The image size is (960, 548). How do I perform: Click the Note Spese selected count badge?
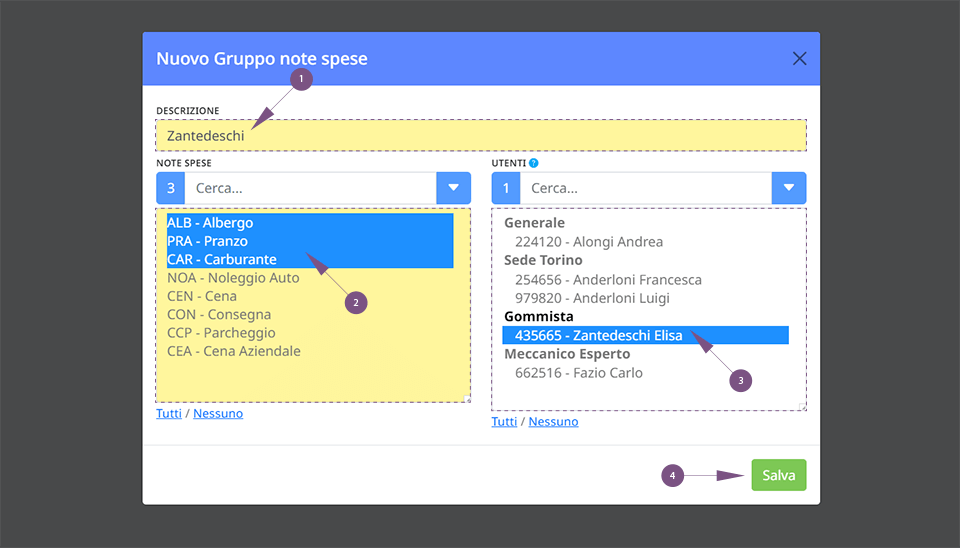(x=171, y=188)
